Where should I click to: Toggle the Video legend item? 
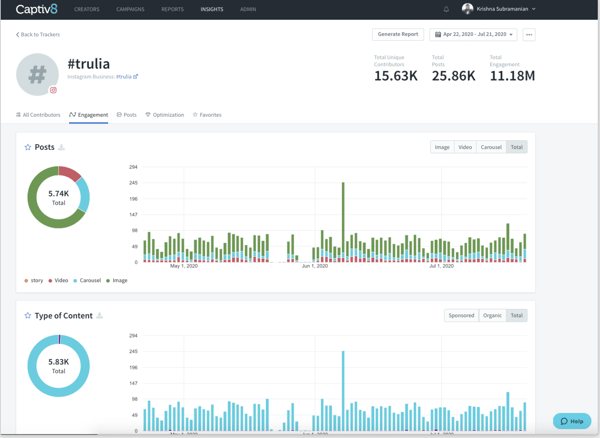point(58,280)
